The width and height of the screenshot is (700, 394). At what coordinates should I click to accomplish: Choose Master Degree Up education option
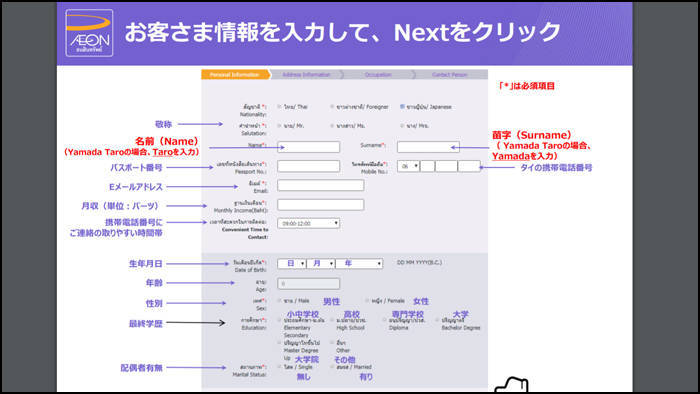pos(279,343)
